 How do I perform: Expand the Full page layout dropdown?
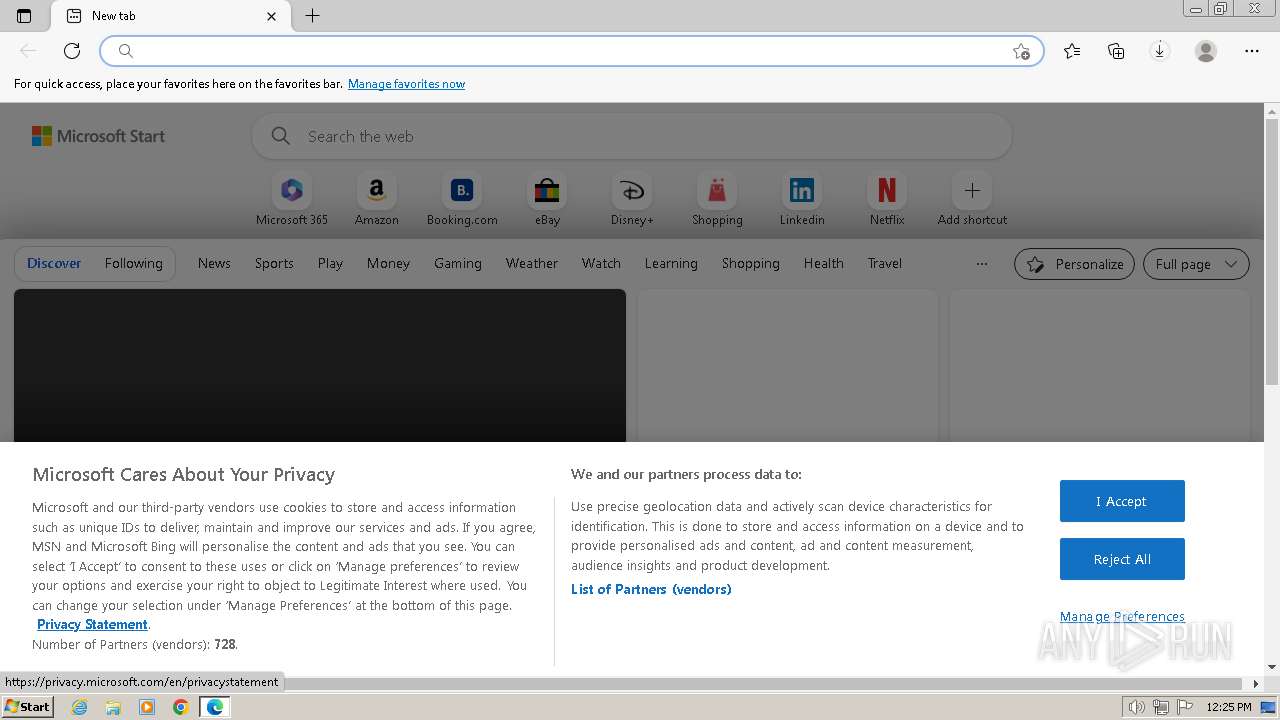(1196, 264)
